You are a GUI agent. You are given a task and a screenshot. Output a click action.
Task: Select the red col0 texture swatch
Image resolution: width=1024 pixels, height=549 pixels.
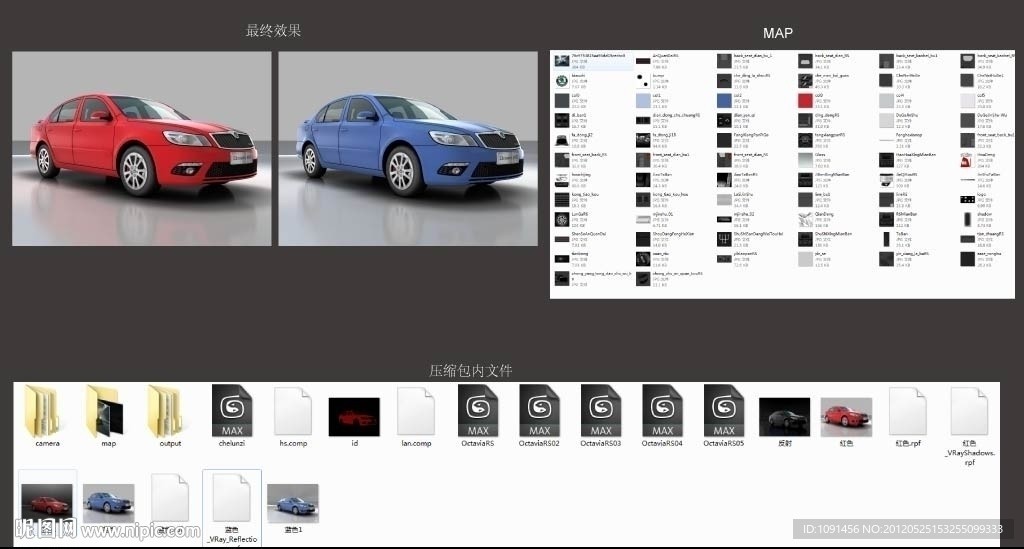pos(804,100)
